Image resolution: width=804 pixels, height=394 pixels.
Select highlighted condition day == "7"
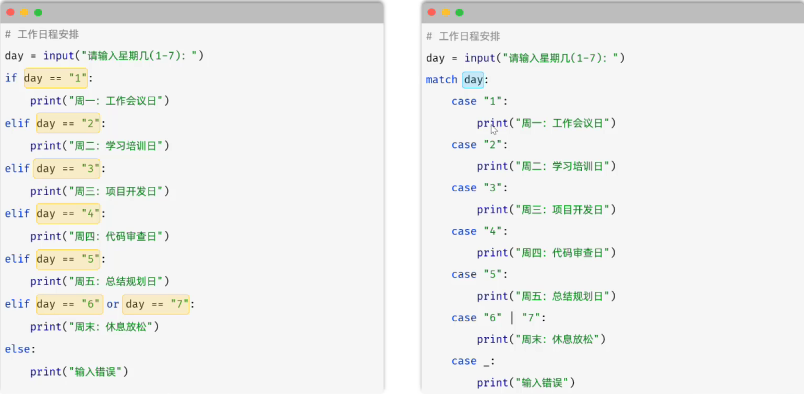pos(156,304)
